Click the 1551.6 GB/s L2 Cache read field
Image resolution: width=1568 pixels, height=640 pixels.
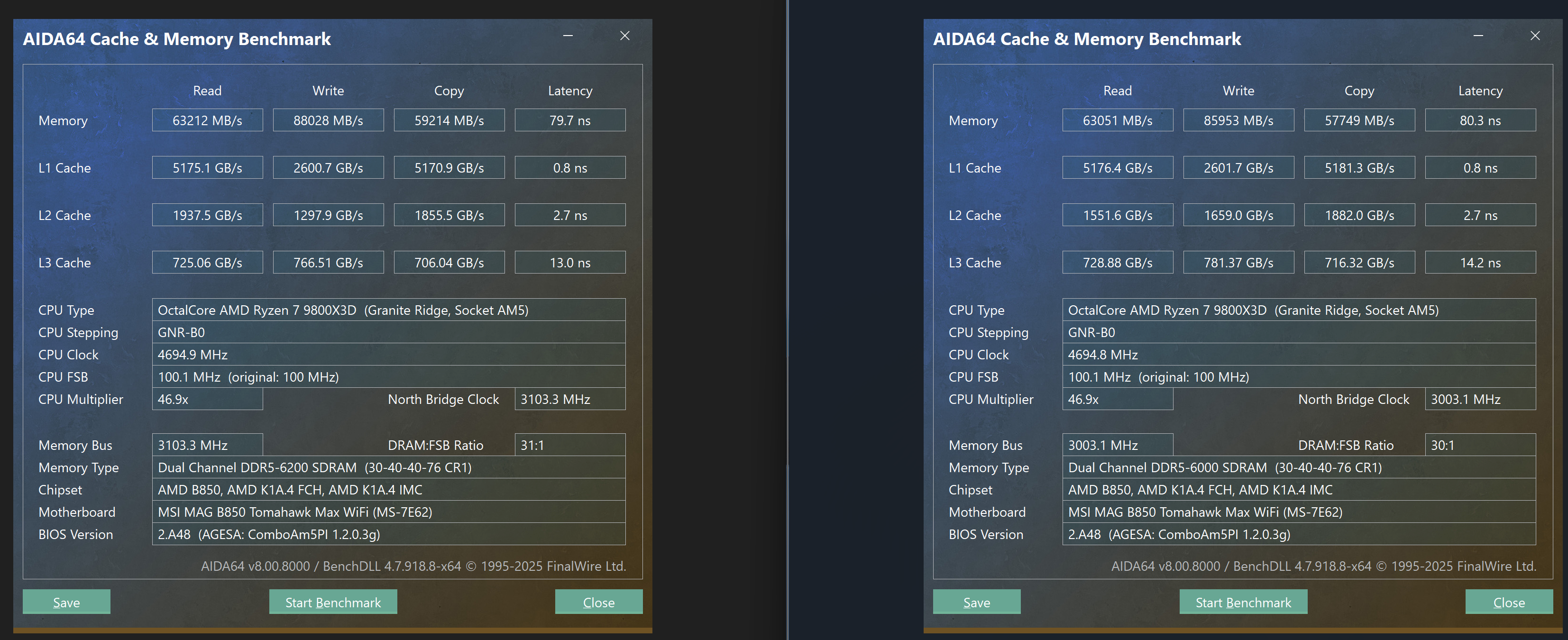1118,215
